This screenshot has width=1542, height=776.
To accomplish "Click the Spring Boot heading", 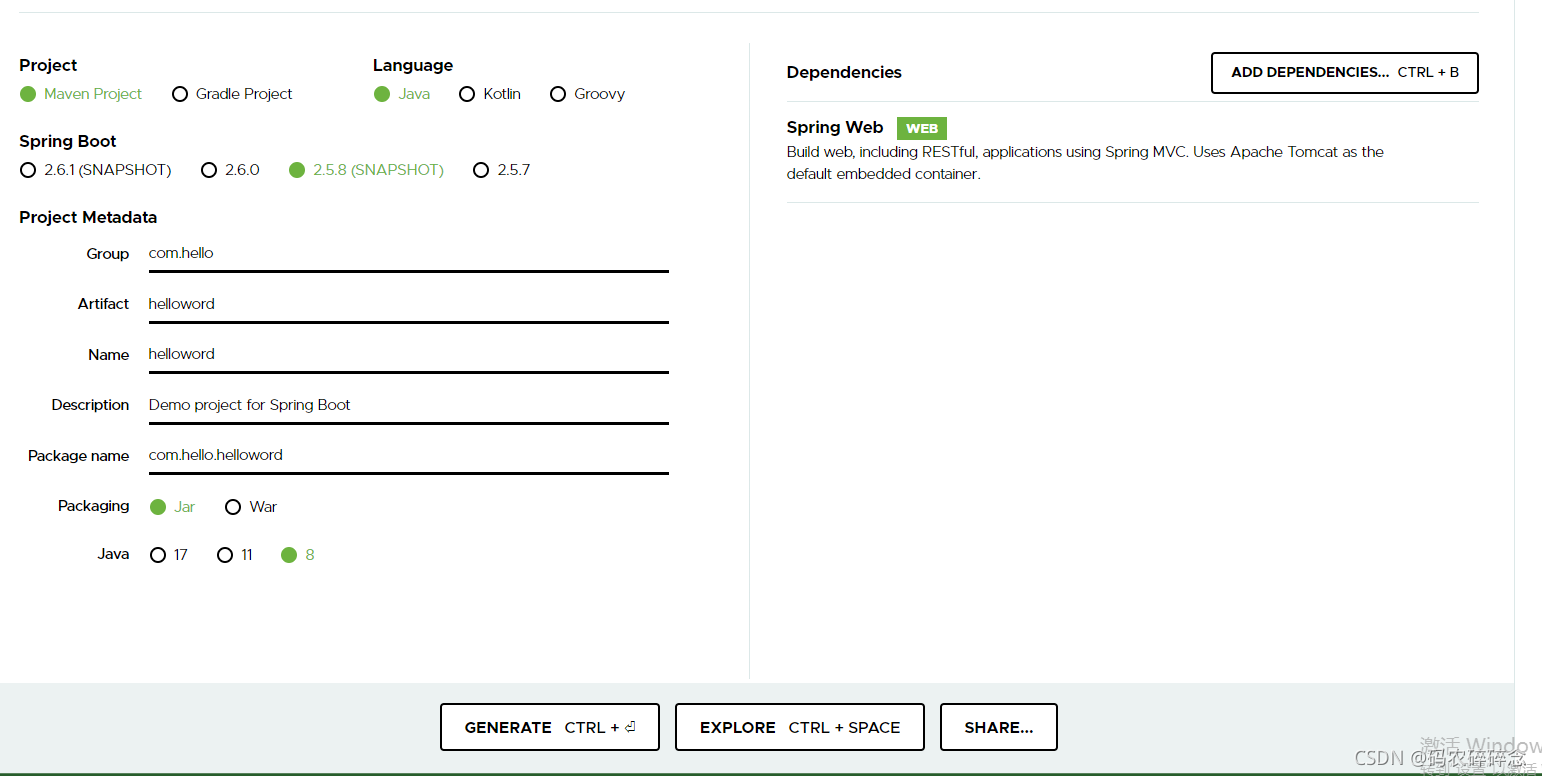I will (68, 141).
